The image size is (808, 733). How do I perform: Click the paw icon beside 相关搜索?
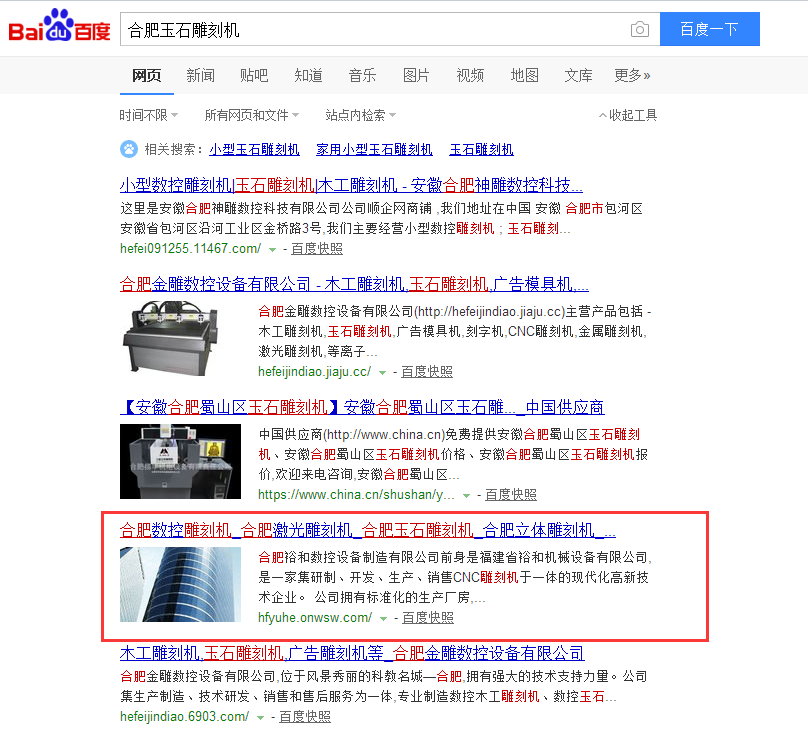tap(129, 149)
